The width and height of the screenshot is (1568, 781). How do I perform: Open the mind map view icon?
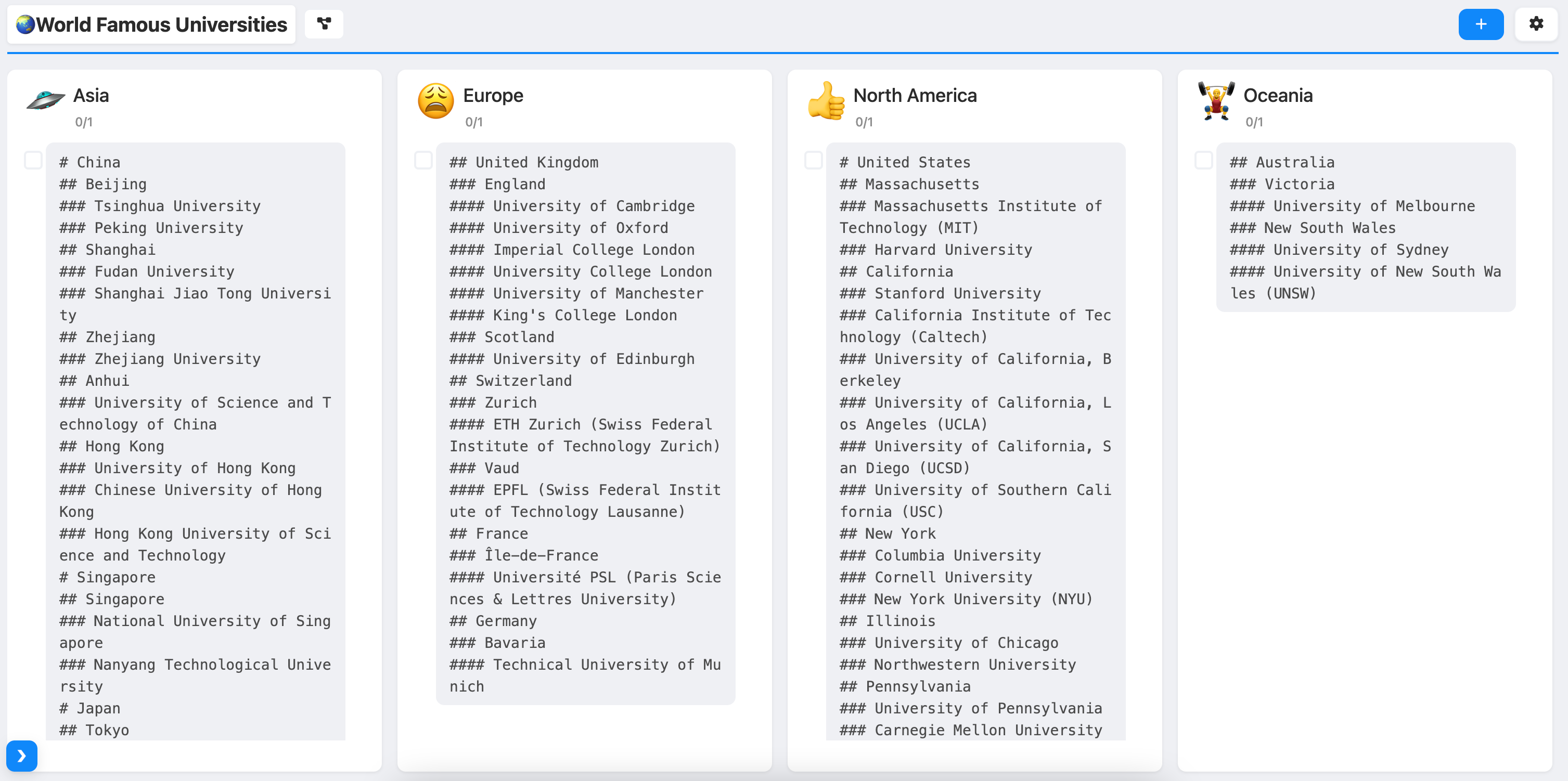(324, 24)
